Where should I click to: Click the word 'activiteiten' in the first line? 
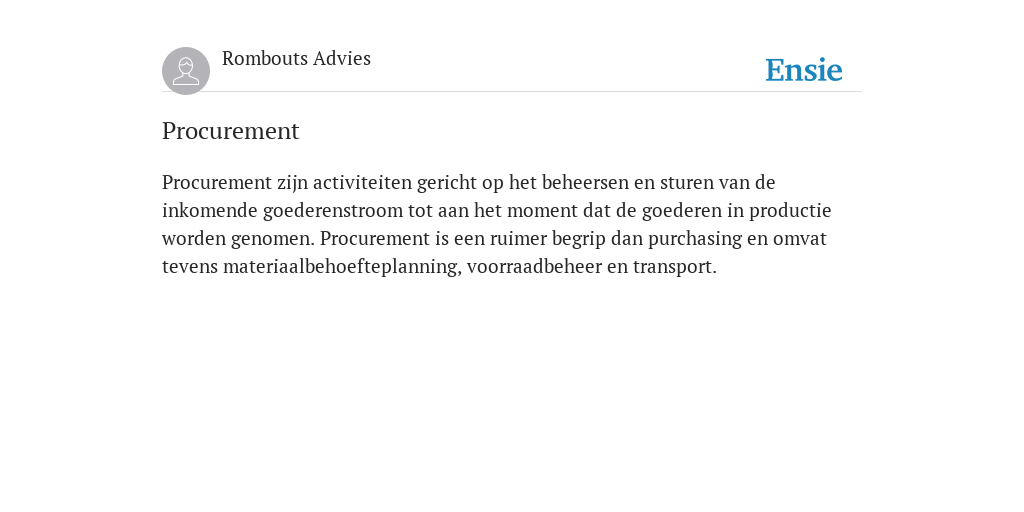(362, 182)
